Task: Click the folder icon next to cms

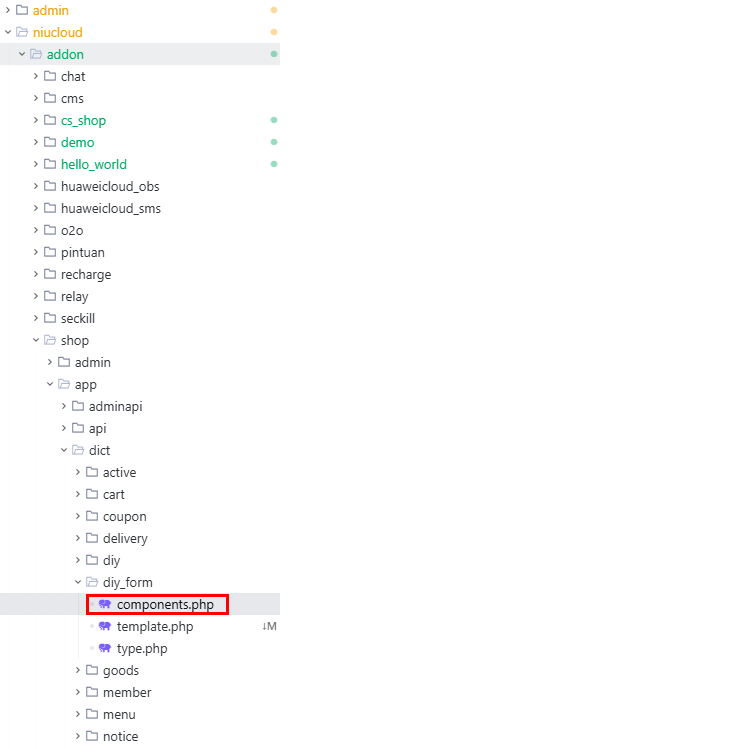Action: 50,98
